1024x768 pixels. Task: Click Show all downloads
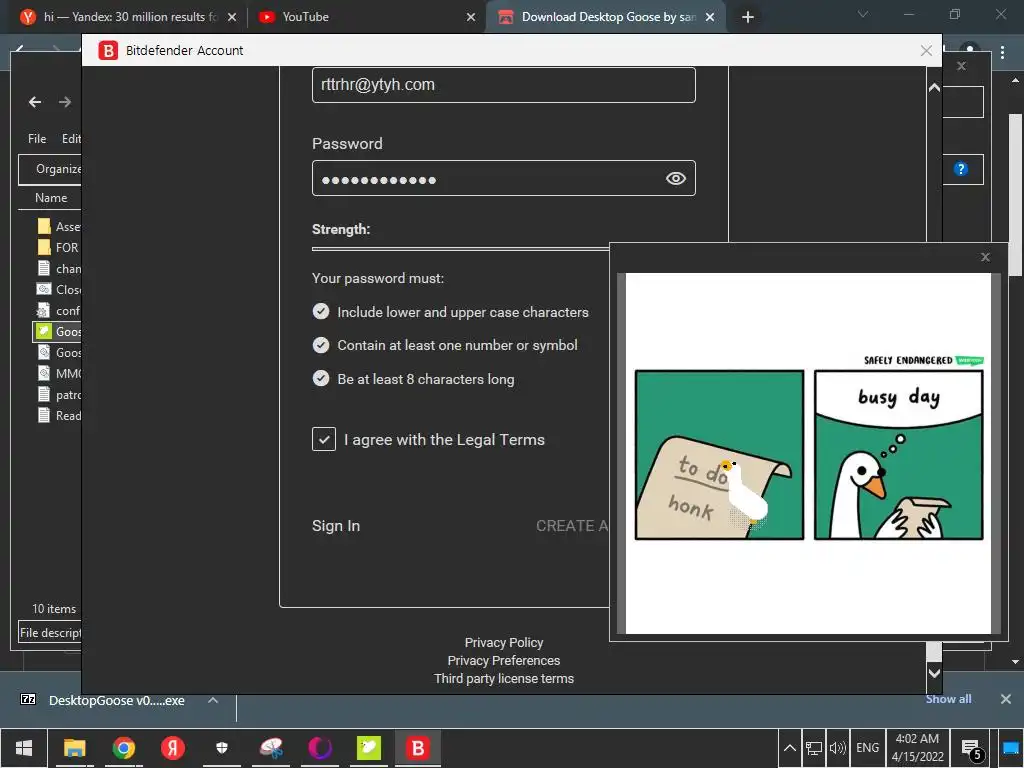(x=948, y=699)
